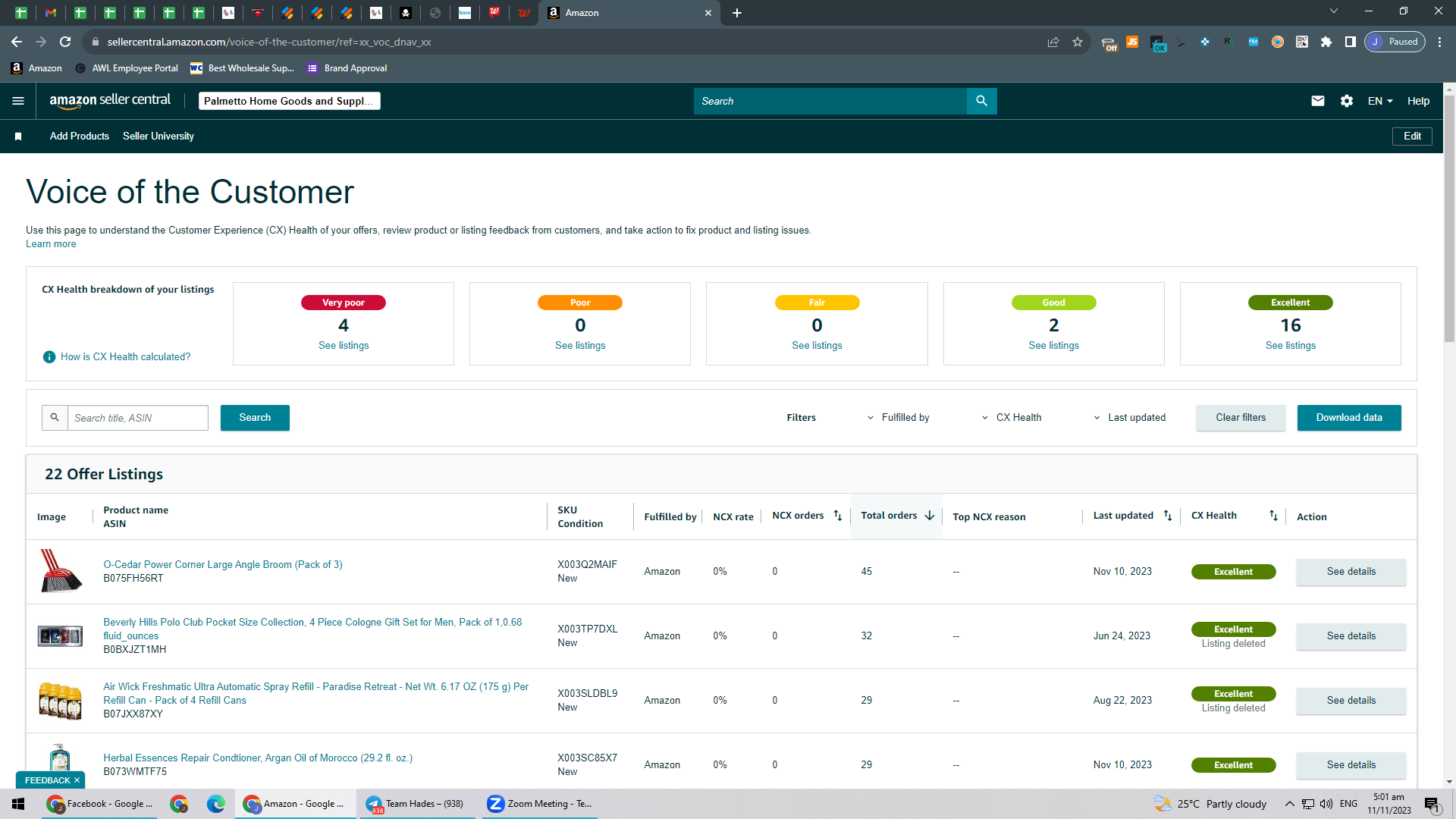This screenshot has height=819, width=1456.
Task: Click the bookmark flag icon
Action: pyautogui.click(x=18, y=136)
